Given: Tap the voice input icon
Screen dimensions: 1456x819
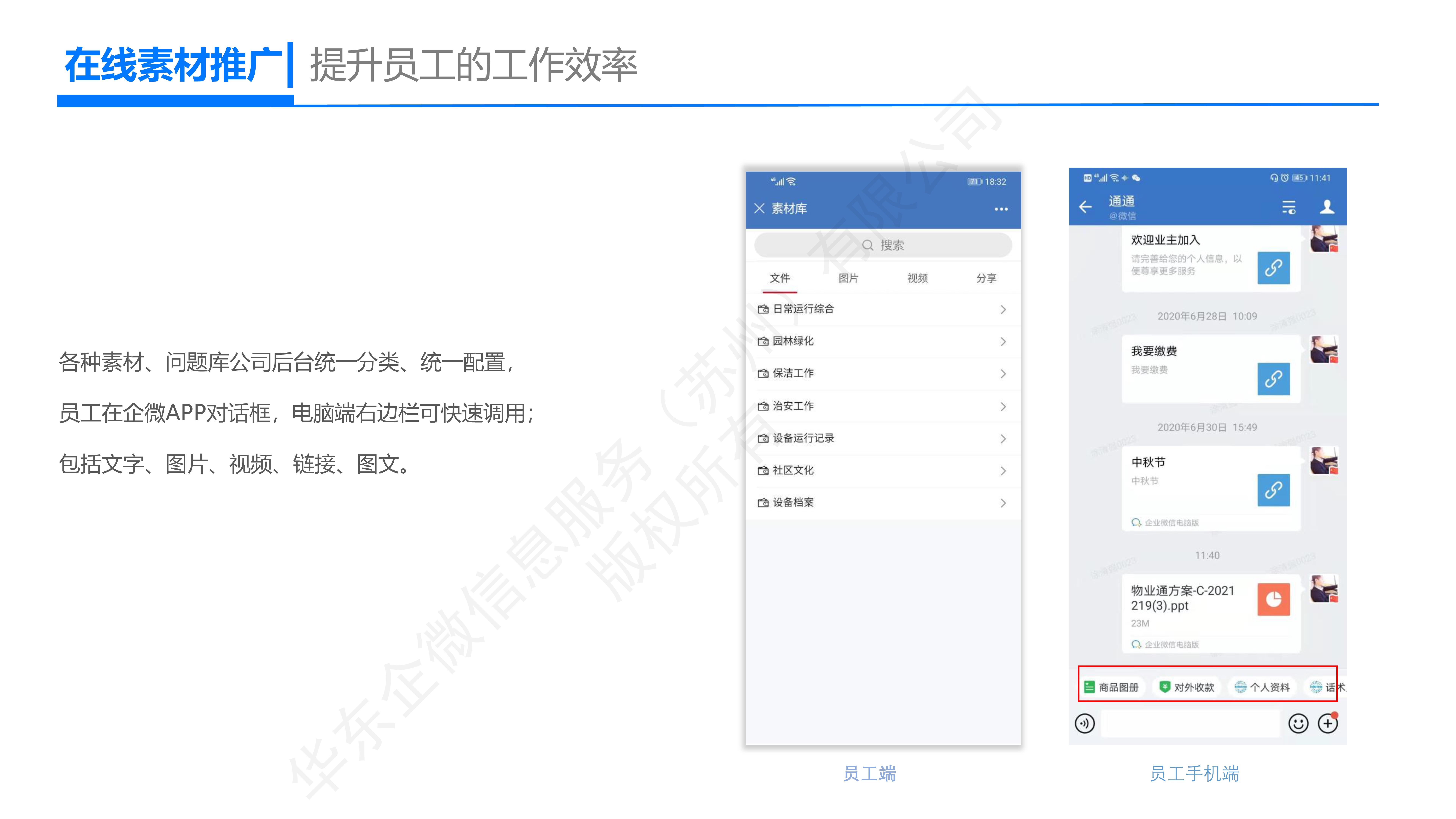Looking at the screenshot, I should point(1085,723).
